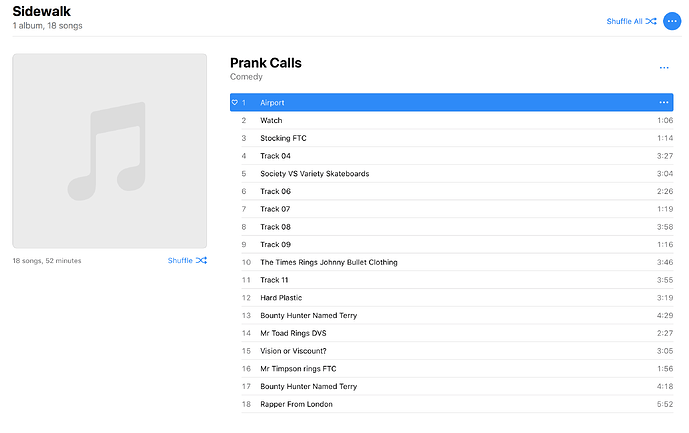Select the Vision or Viscount? track

coord(294,351)
